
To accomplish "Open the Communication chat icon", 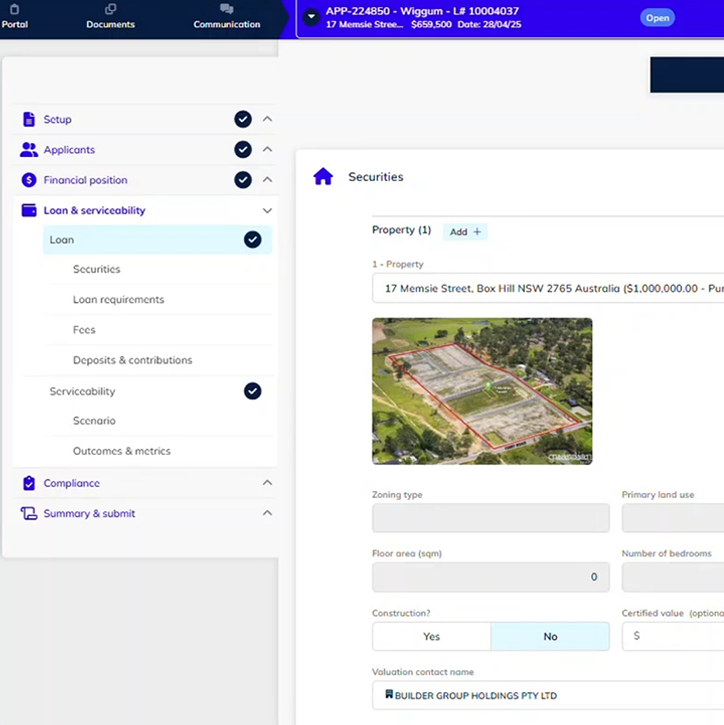I will click(x=227, y=10).
